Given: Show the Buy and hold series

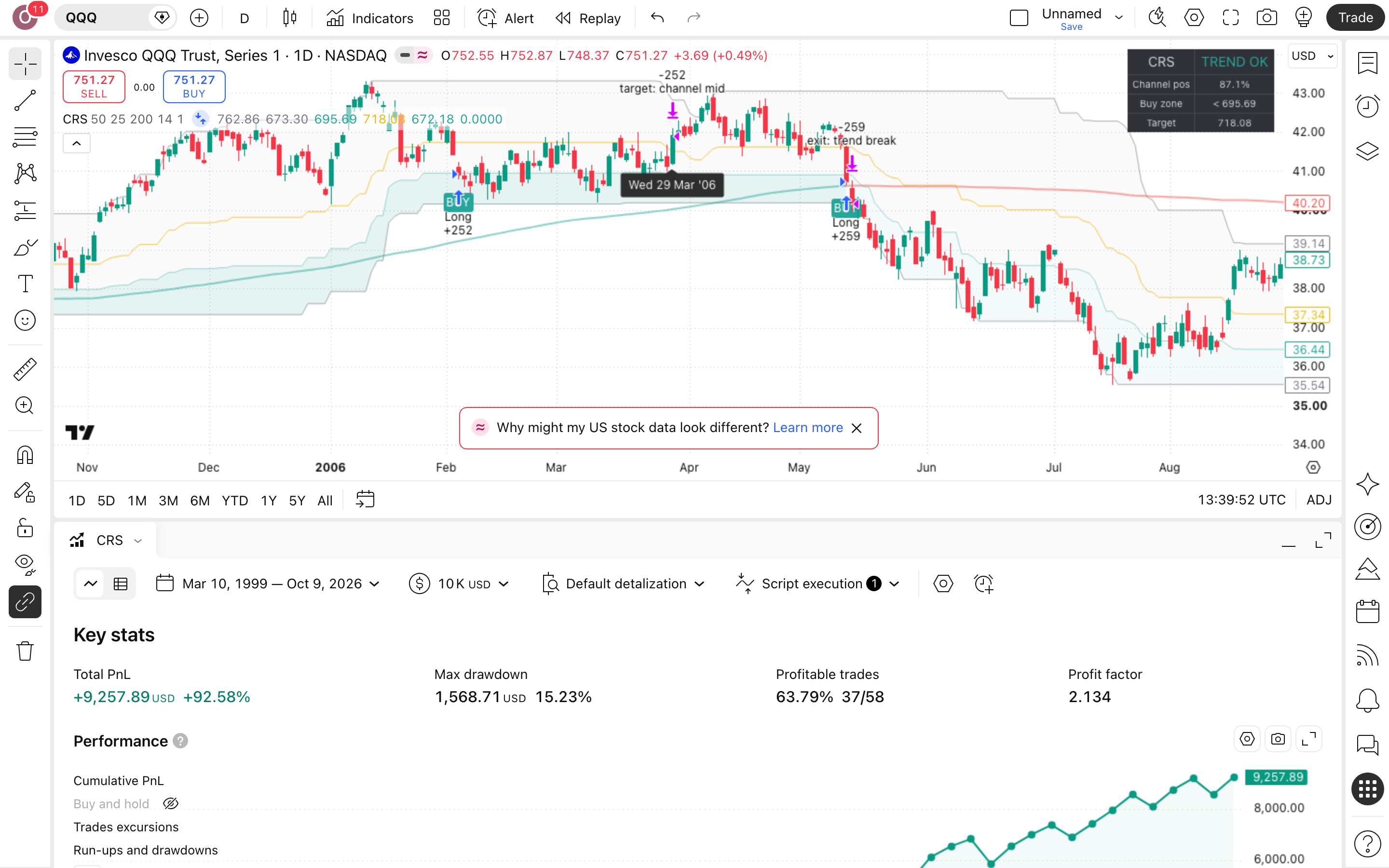Looking at the screenshot, I should [170, 804].
